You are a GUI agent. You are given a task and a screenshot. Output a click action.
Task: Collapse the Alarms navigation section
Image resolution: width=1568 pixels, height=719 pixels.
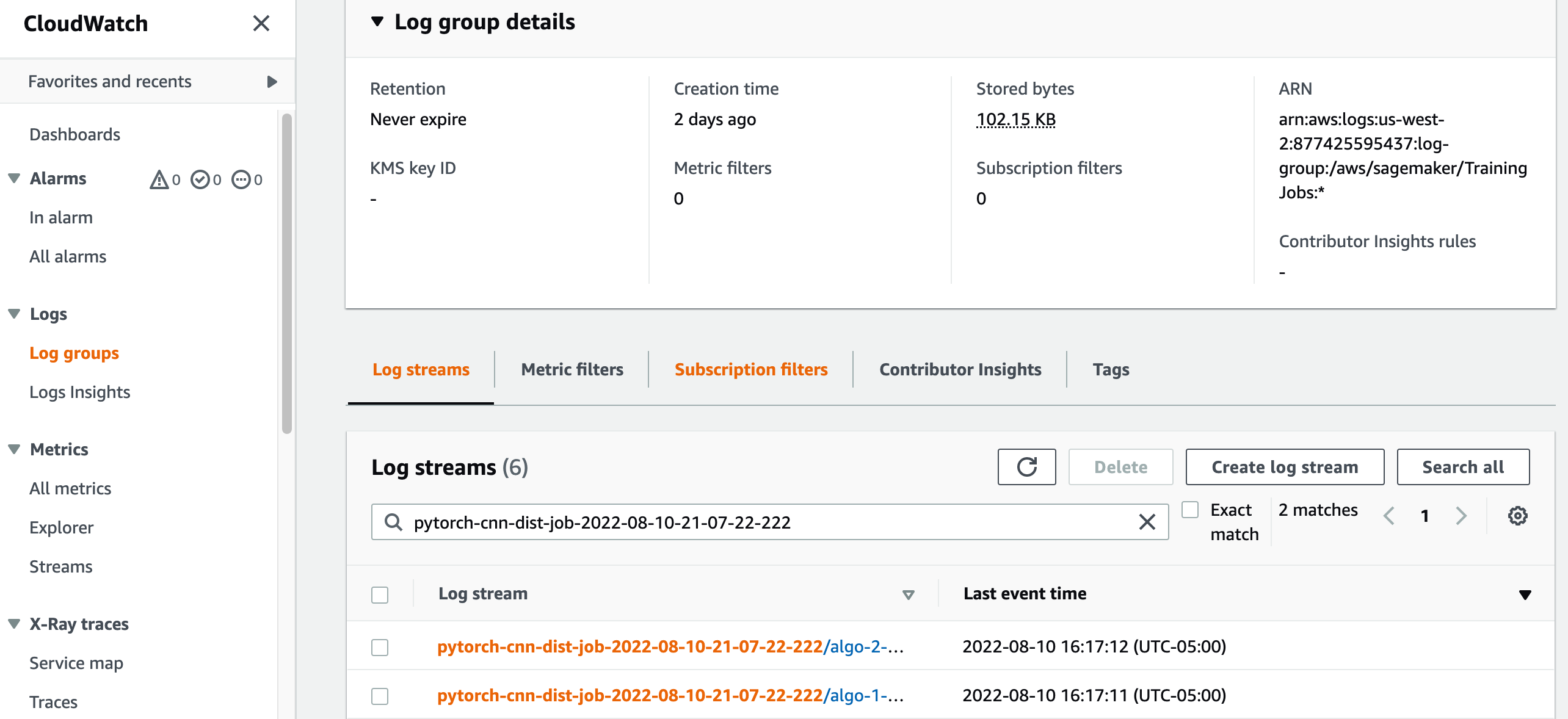[14, 178]
